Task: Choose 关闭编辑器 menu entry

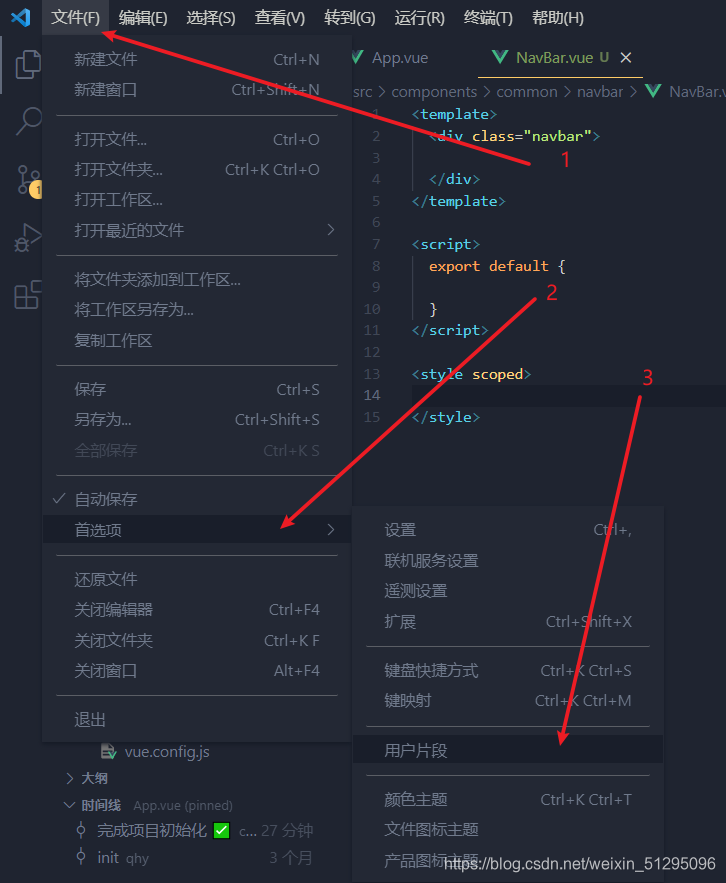Action: [x=197, y=609]
